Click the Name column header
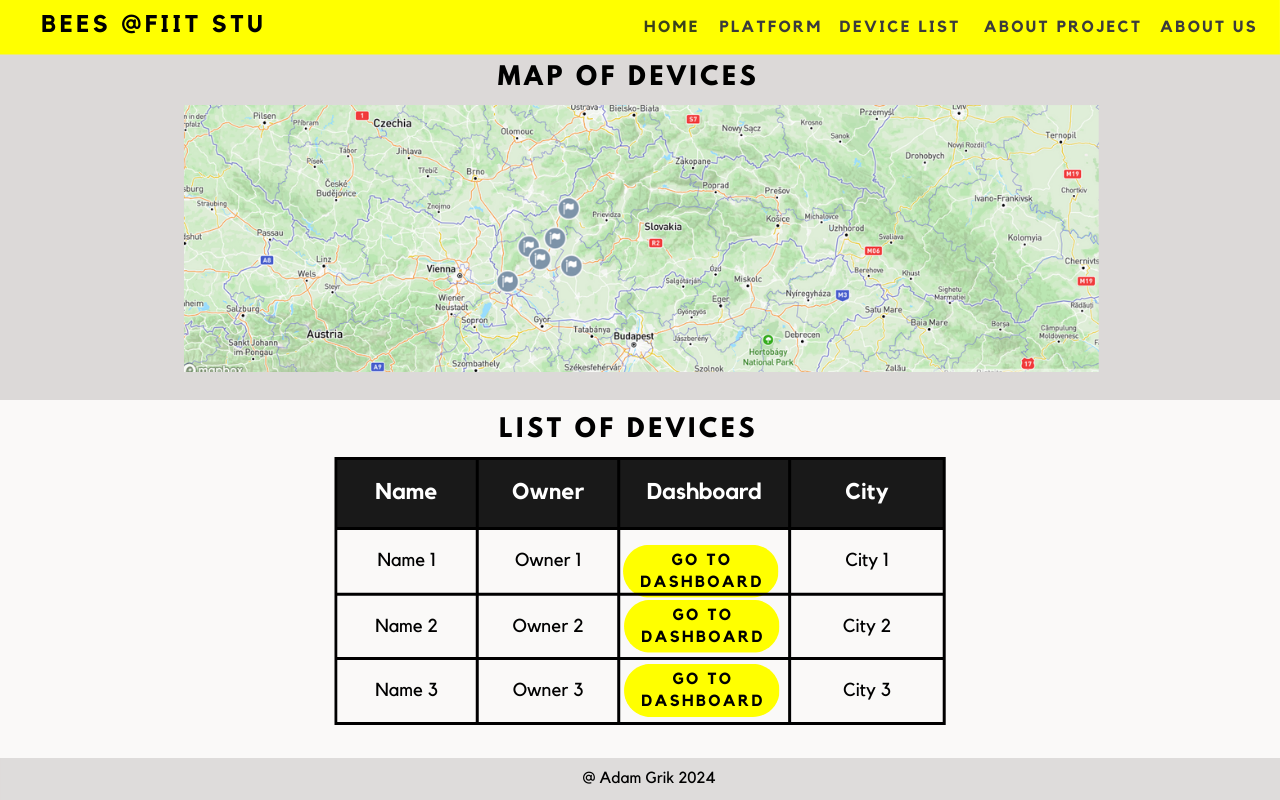The height and width of the screenshot is (800, 1280). coord(406,492)
